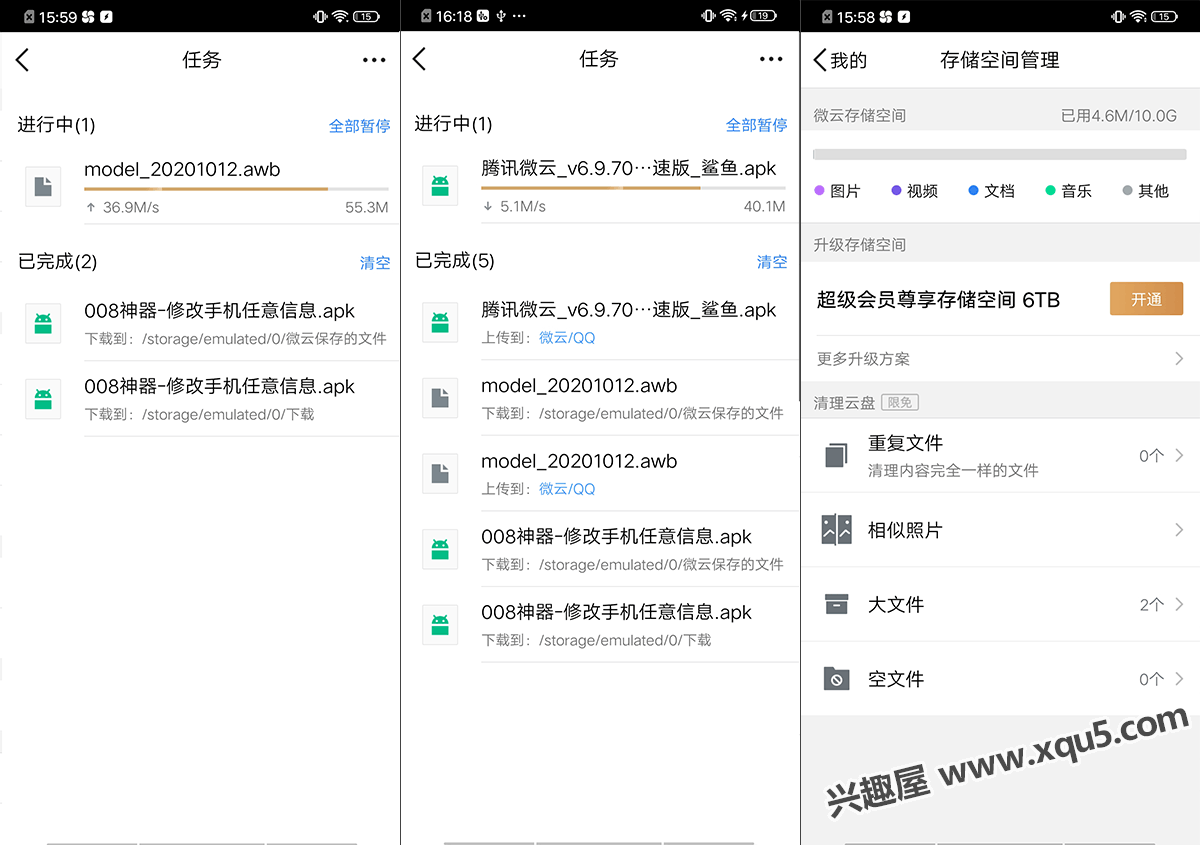Tap 清理内容完全一样的文件 subtitle
Viewport: 1200px width, 845px height.
click(x=953, y=470)
